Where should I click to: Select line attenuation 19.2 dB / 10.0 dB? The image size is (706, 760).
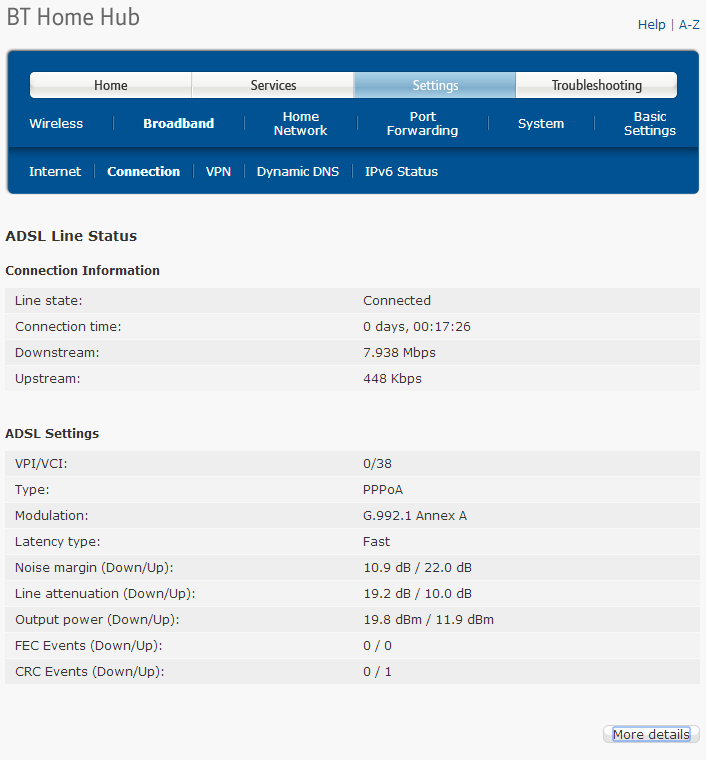point(418,594)
